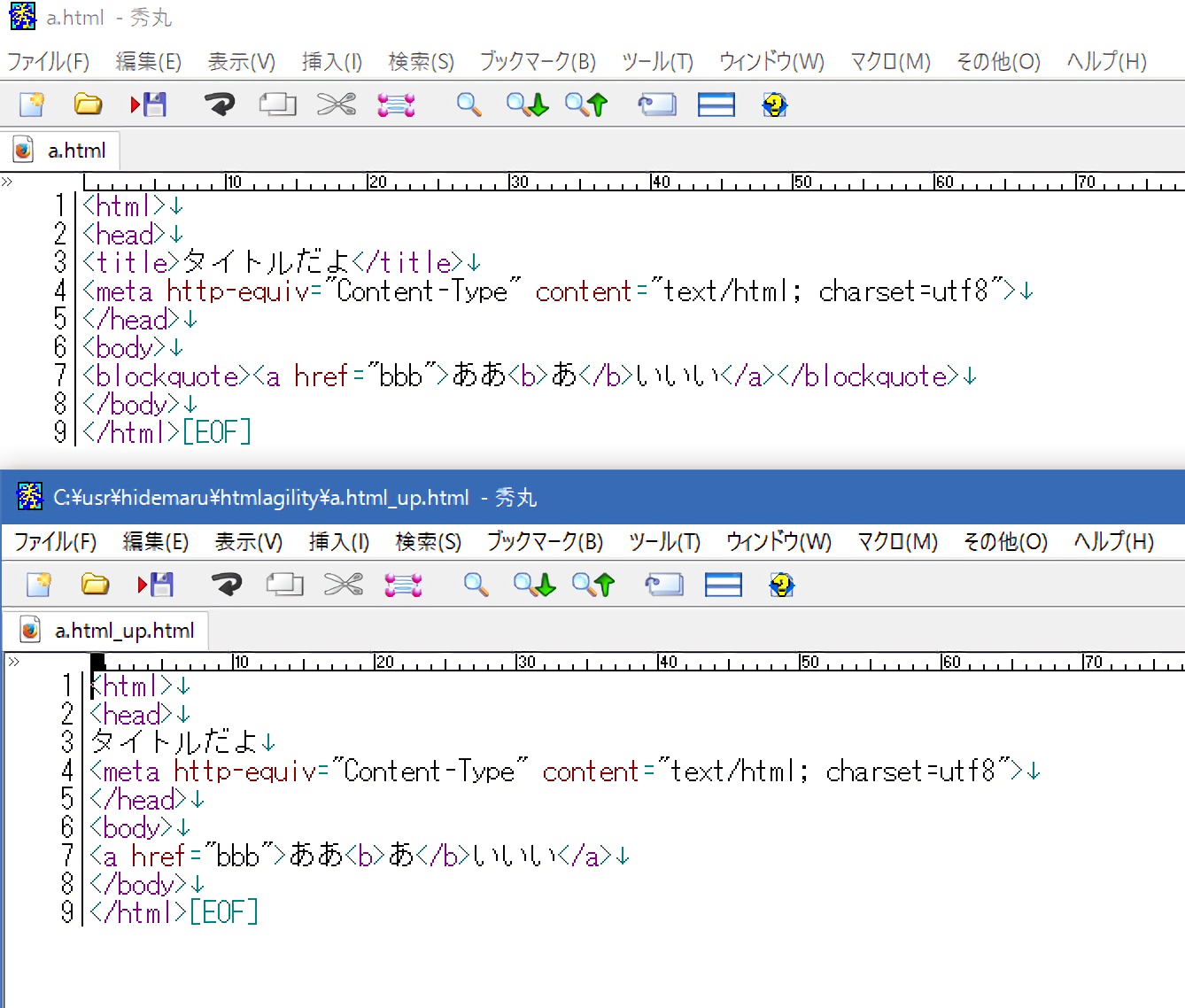Open 検索(S) menu in the top window

[421, 61]
